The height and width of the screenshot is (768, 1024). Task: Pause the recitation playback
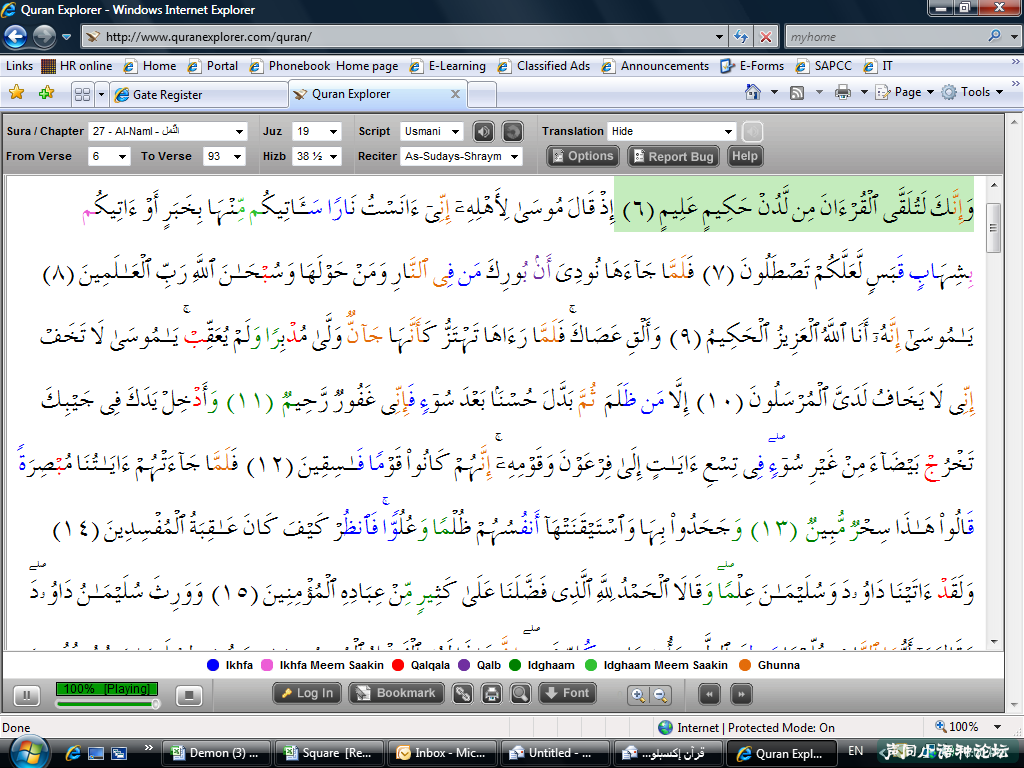point(27,696)
